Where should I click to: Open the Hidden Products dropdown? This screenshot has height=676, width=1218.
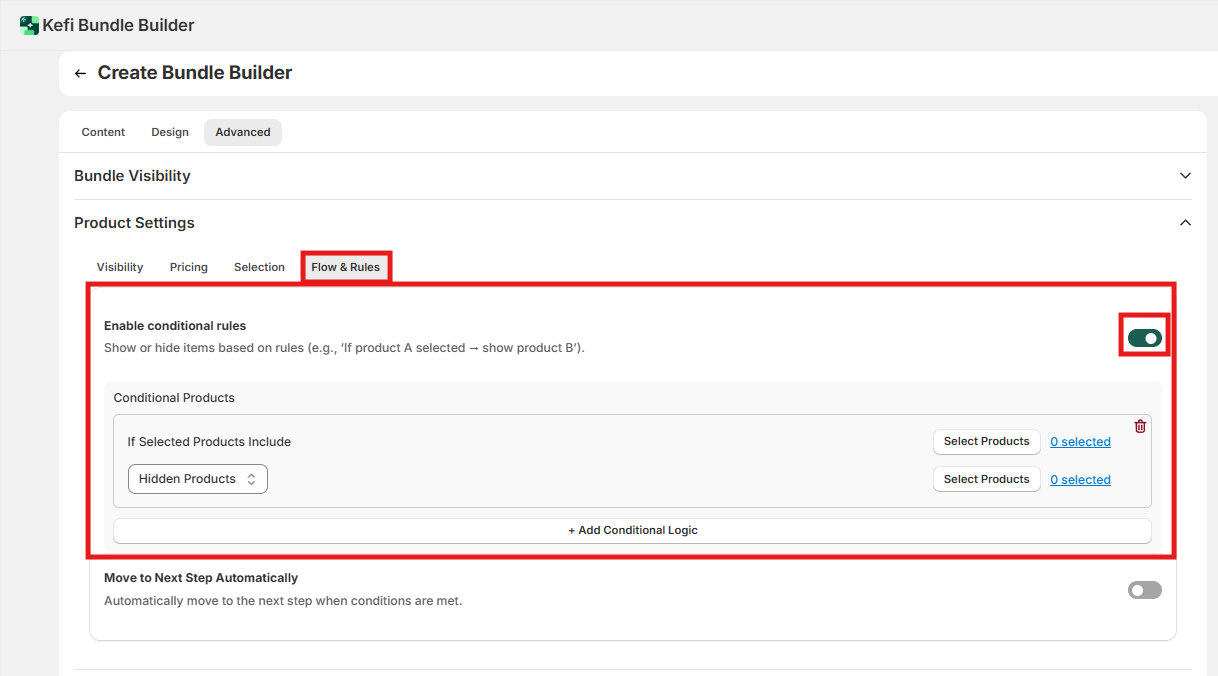pos(198,479)
